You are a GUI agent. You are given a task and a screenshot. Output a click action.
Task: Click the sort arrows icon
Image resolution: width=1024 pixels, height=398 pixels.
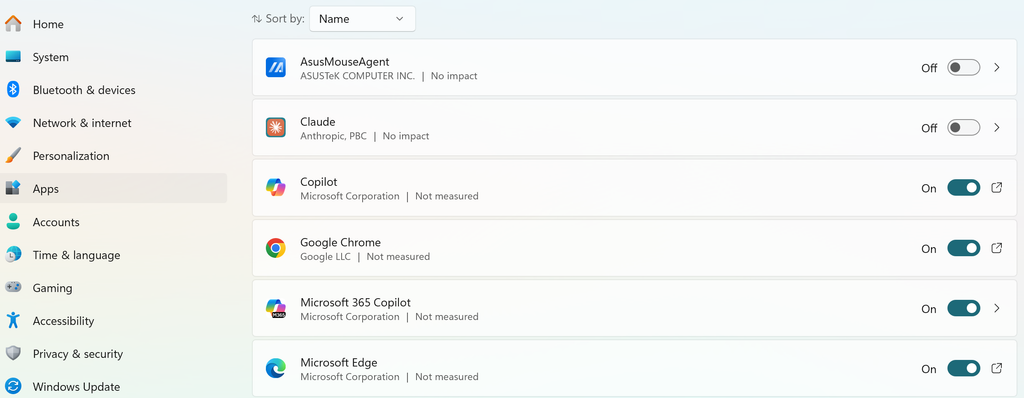click(257, 19)
